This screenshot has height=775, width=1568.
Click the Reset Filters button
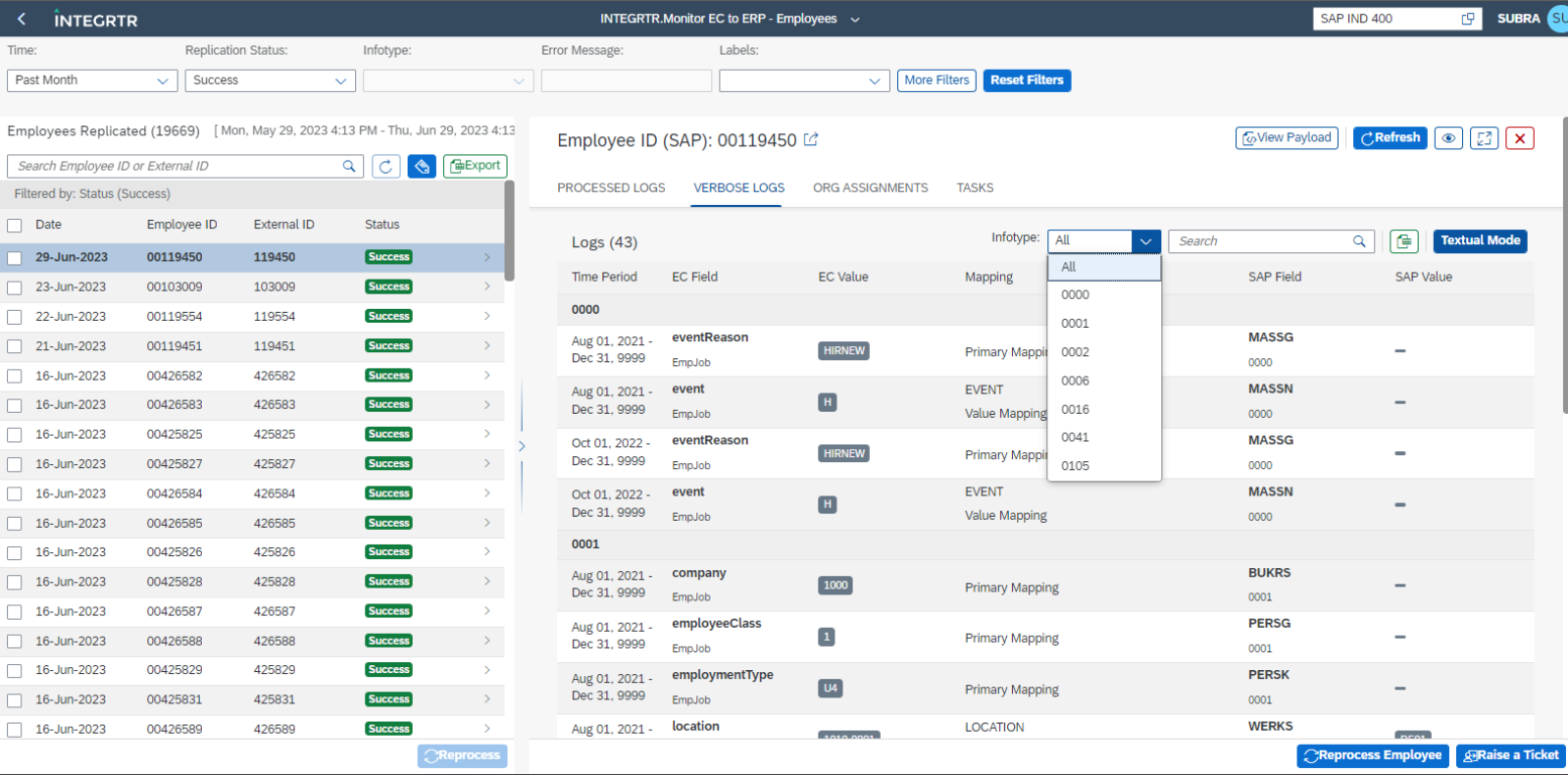click(x=1027, y=80)
